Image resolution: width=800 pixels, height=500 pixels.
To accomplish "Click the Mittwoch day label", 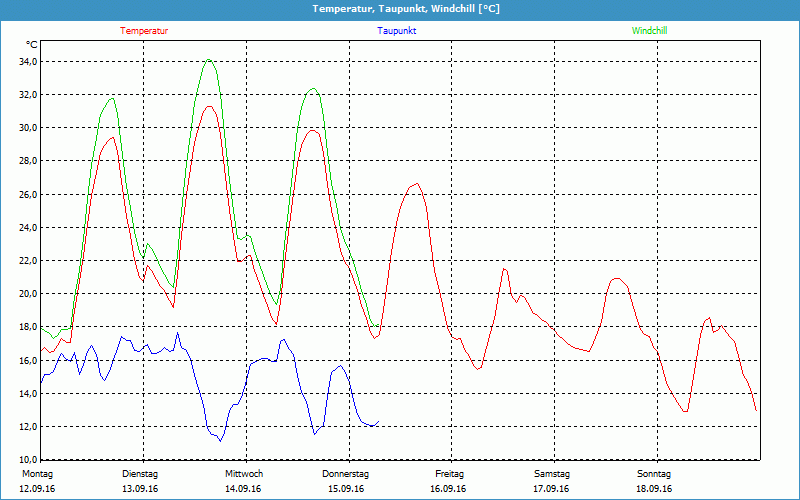I will (244, 474).
